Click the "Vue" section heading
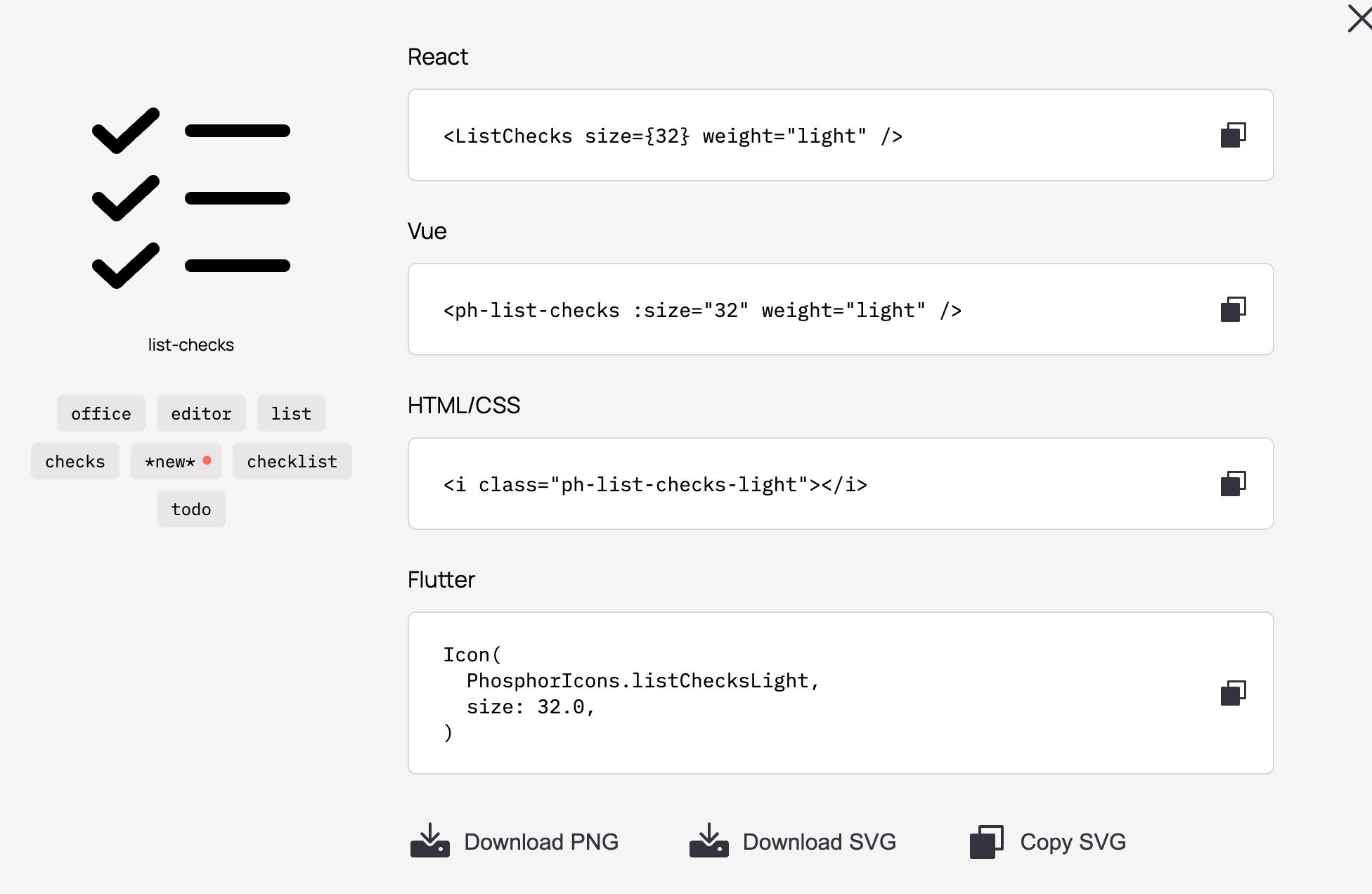 427,231
